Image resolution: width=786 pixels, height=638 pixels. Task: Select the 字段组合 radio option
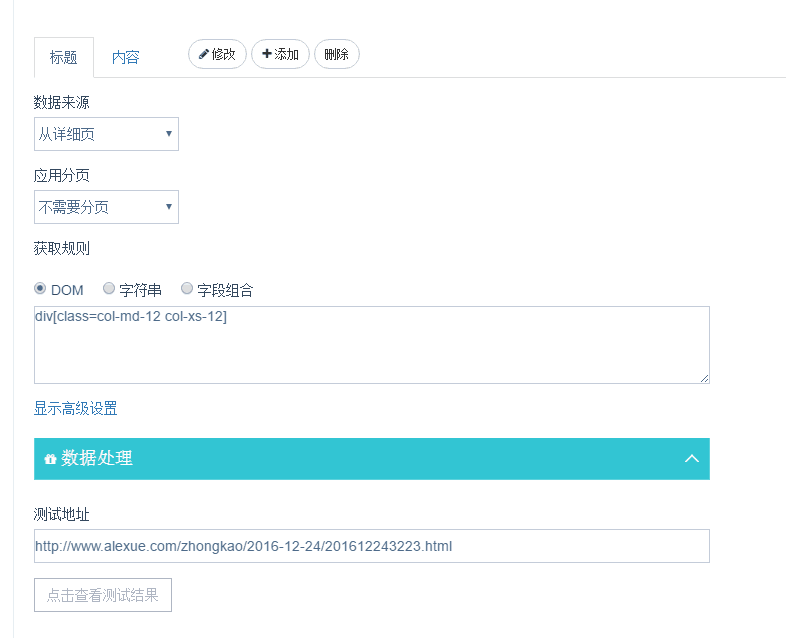(x=186, y=288)
